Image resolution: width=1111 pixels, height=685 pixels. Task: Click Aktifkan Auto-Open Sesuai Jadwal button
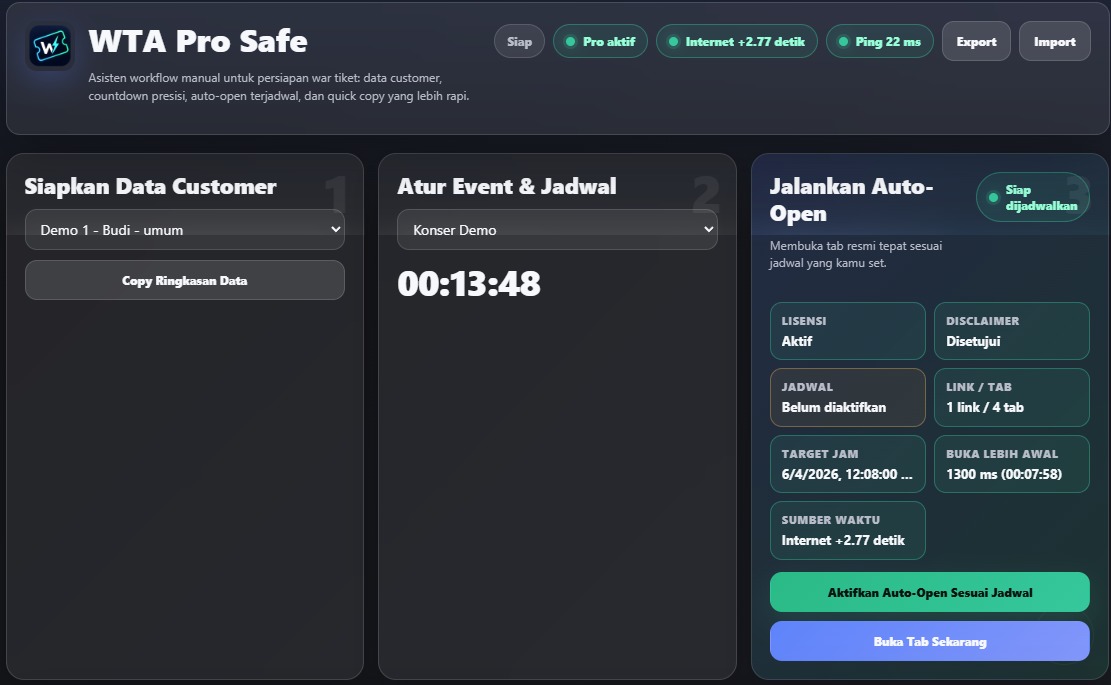point(930,592)
